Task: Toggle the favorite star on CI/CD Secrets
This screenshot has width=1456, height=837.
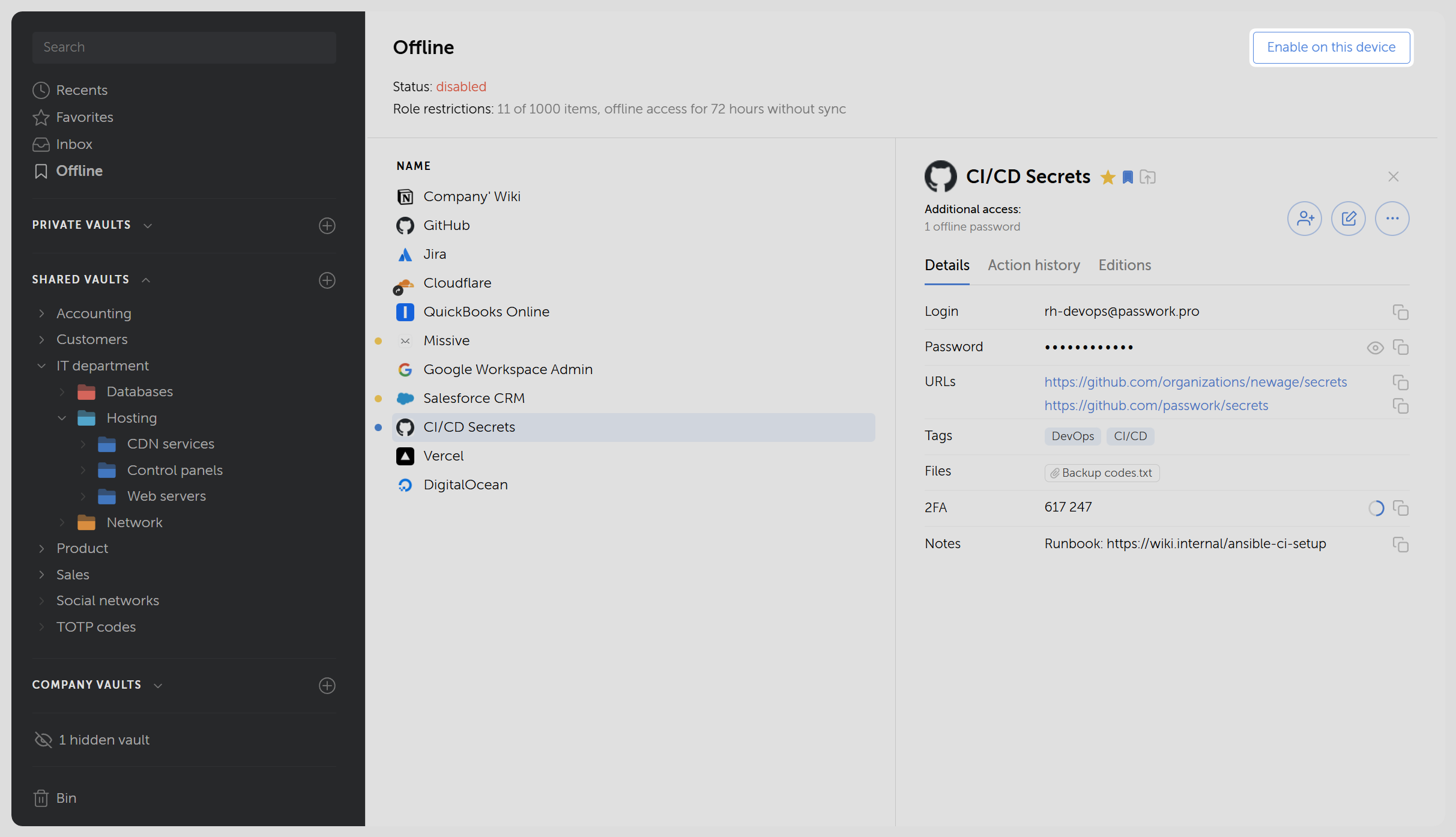Action: (1108, 177)
